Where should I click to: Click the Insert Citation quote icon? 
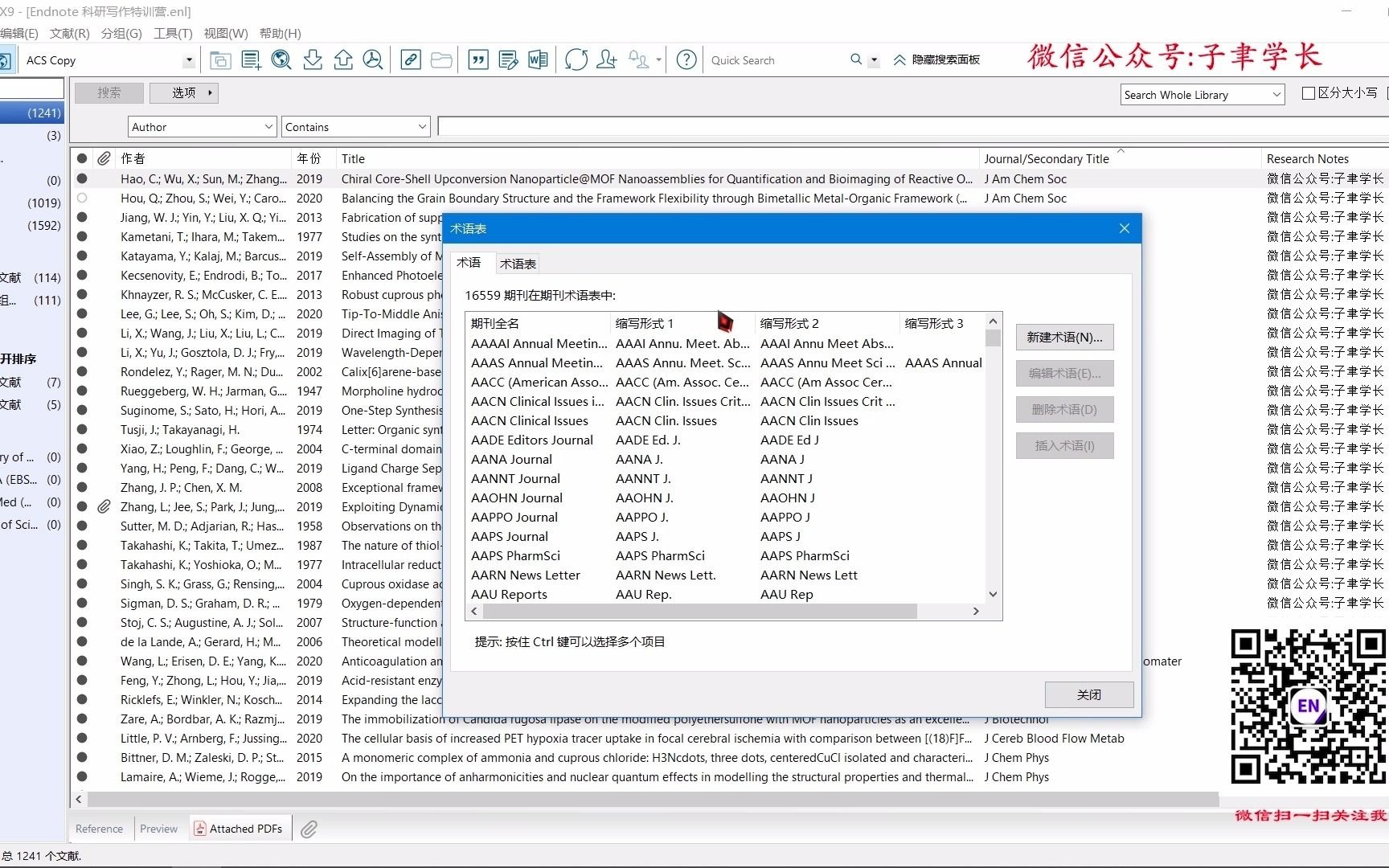pos(478,60)
